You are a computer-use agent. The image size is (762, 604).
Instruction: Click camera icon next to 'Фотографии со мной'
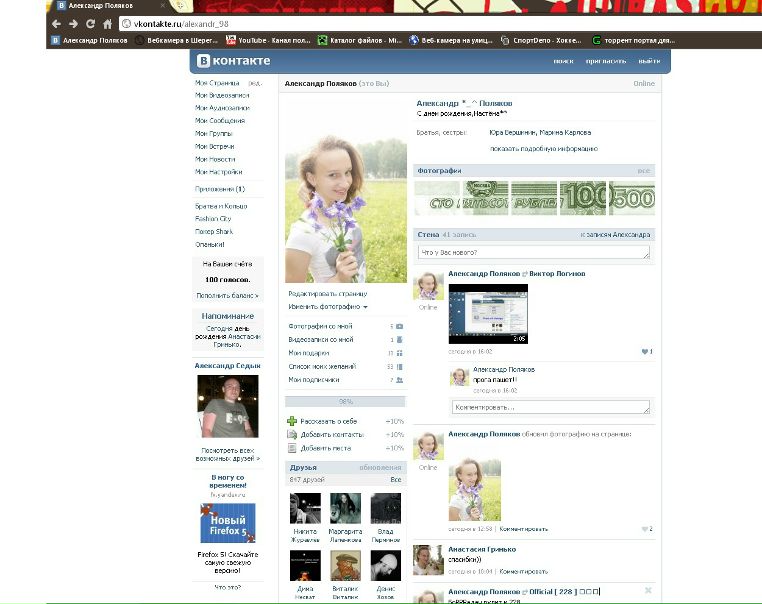coord(399,326)
